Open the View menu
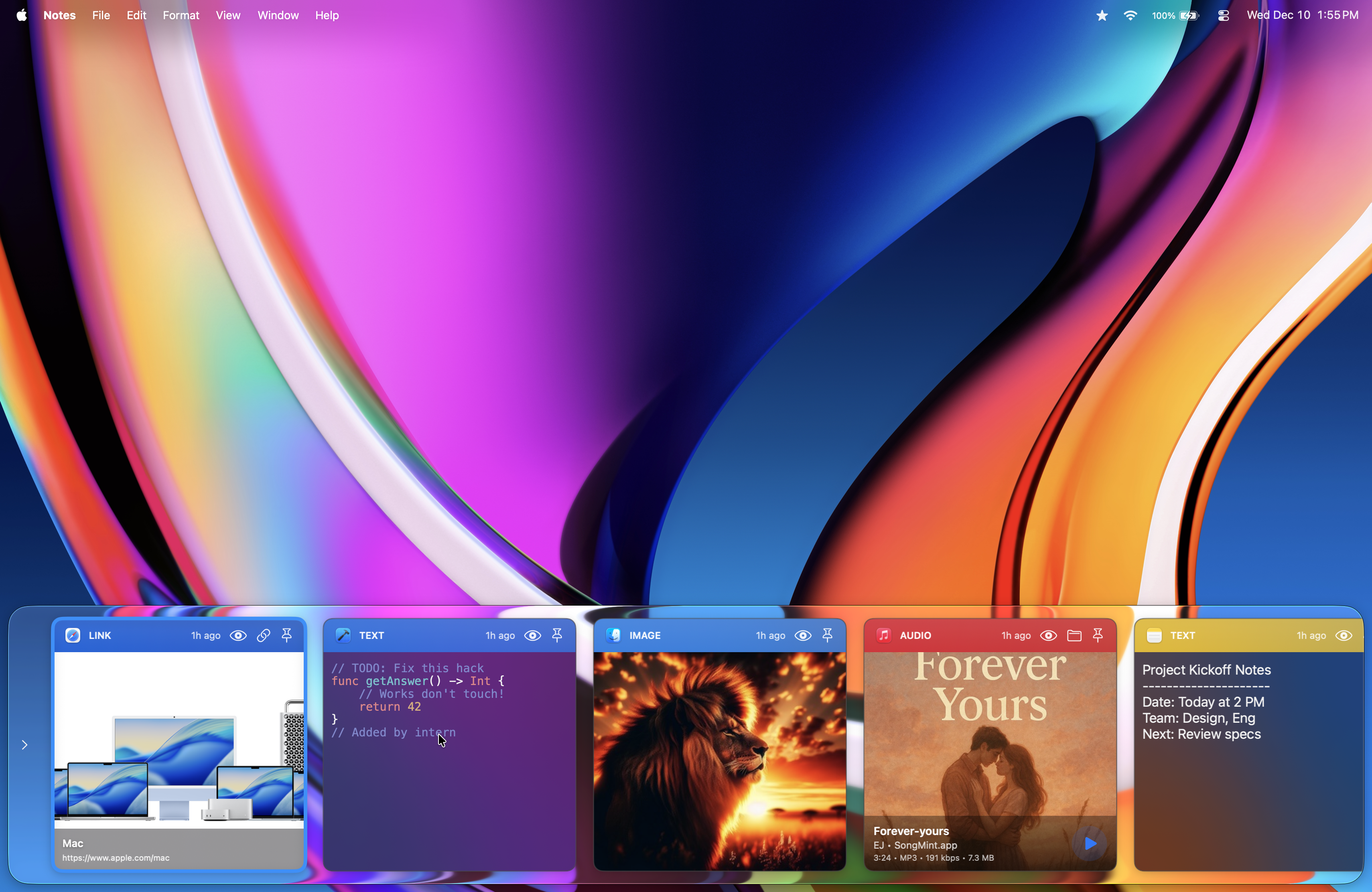Image resolution: width=1372 pixels, height=892 pixels. (x=228, y=16)
